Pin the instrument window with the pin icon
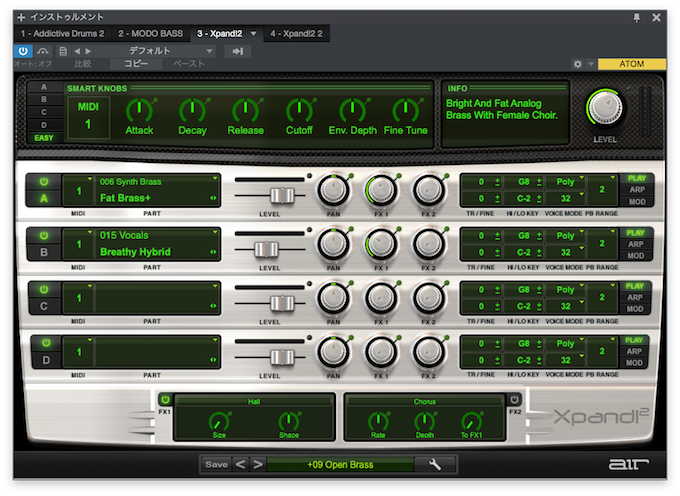The width and height of the screenshot is (680, 496). tap(636, 17)
